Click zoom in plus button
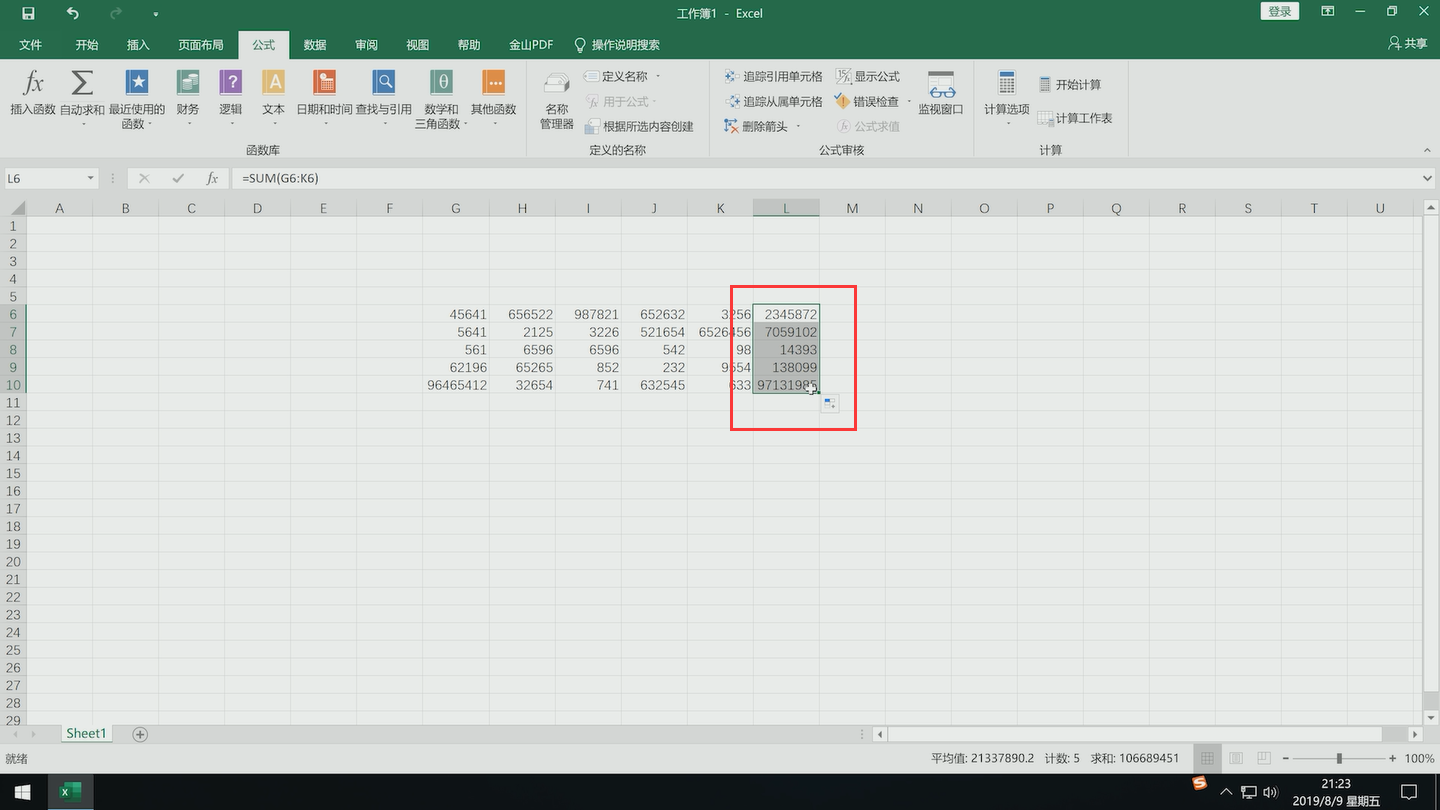 (x=1393, y=758)
